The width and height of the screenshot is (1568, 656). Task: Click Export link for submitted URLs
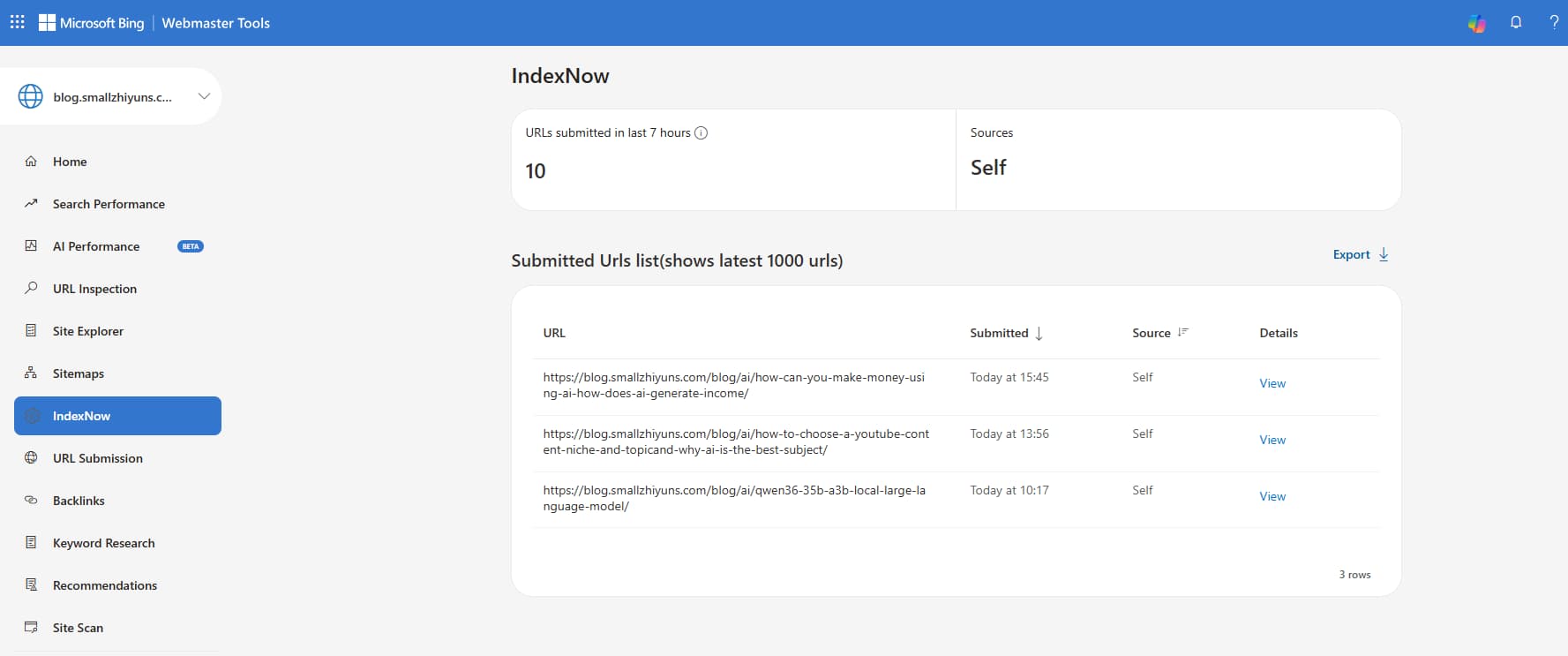pyautogui.click(x=1351, y=254)
